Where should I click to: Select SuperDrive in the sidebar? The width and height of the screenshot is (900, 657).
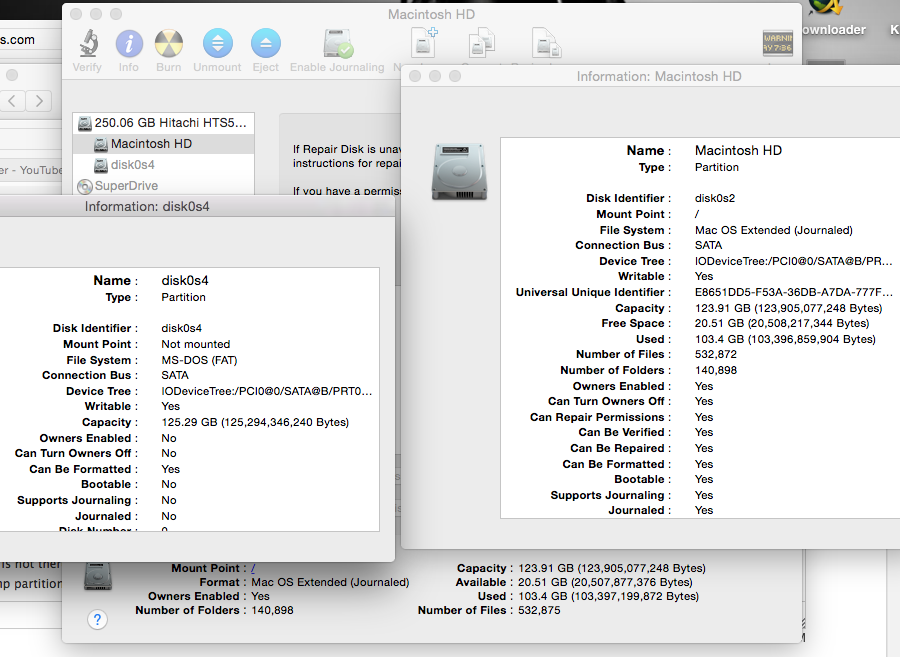(126, 186)
